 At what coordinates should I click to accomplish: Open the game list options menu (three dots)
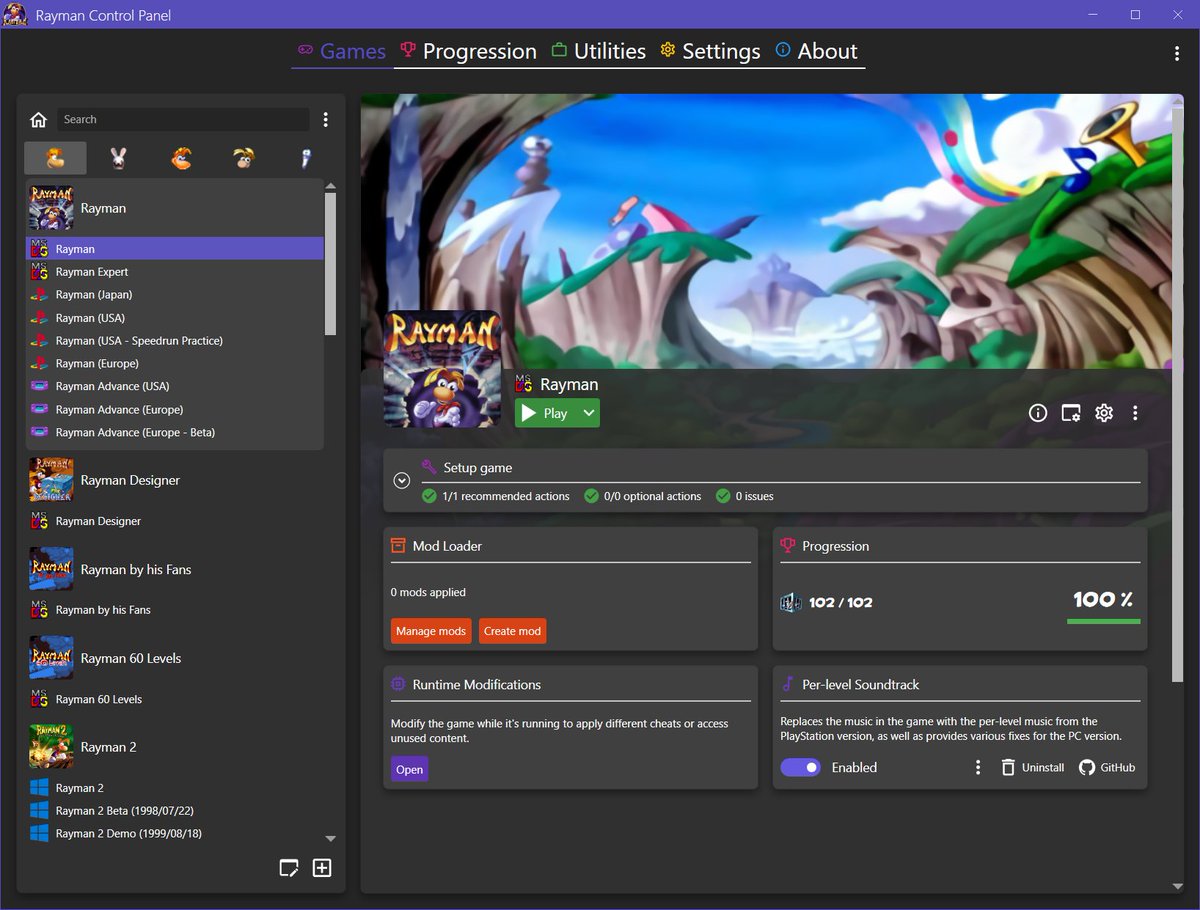pyautogui.click(x=325, y=120)
